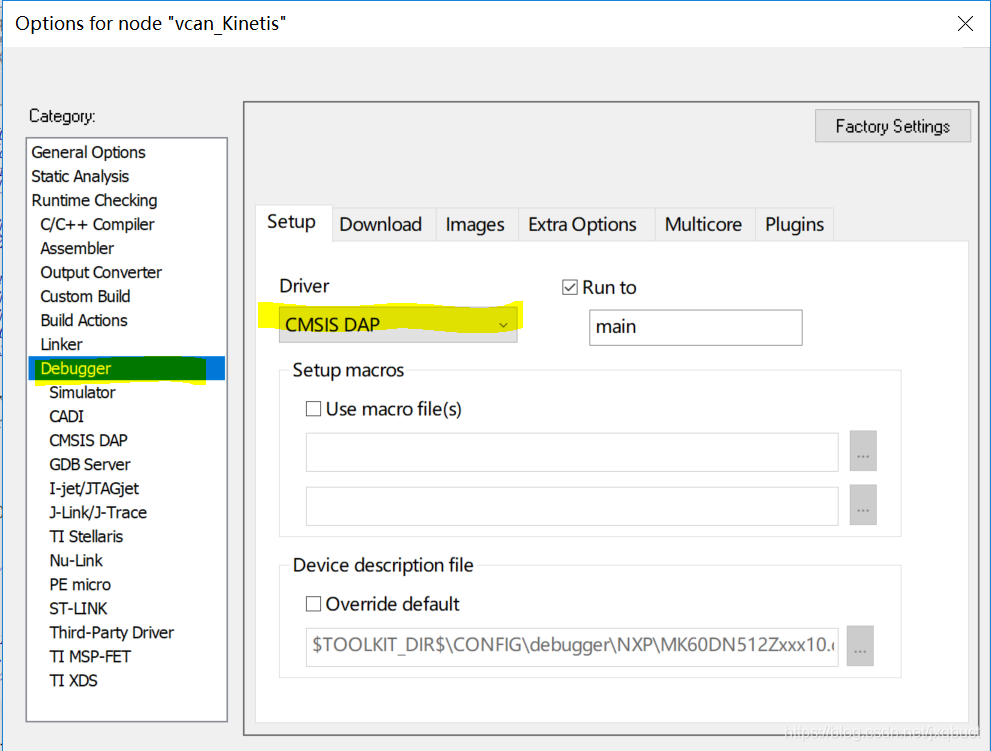Viewport: 991px width, 751px height.
Task: Toggle the Run to checkbox
Action: click(569, 288)
